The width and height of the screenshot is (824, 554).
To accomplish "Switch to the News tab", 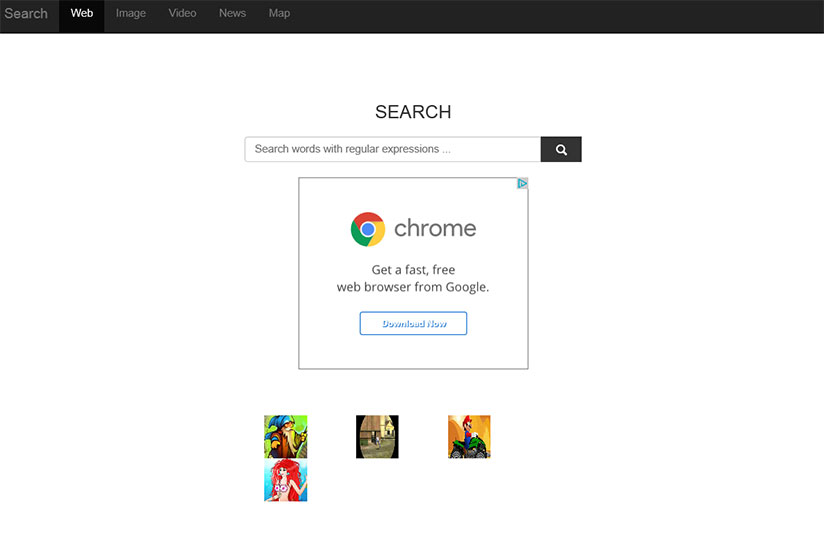I will [x=232, y=13].
